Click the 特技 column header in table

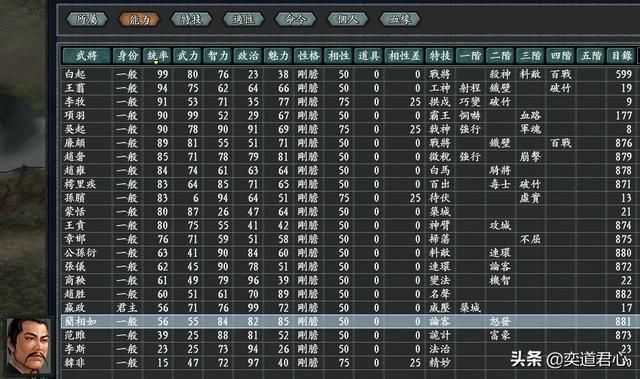pos(440,55)
